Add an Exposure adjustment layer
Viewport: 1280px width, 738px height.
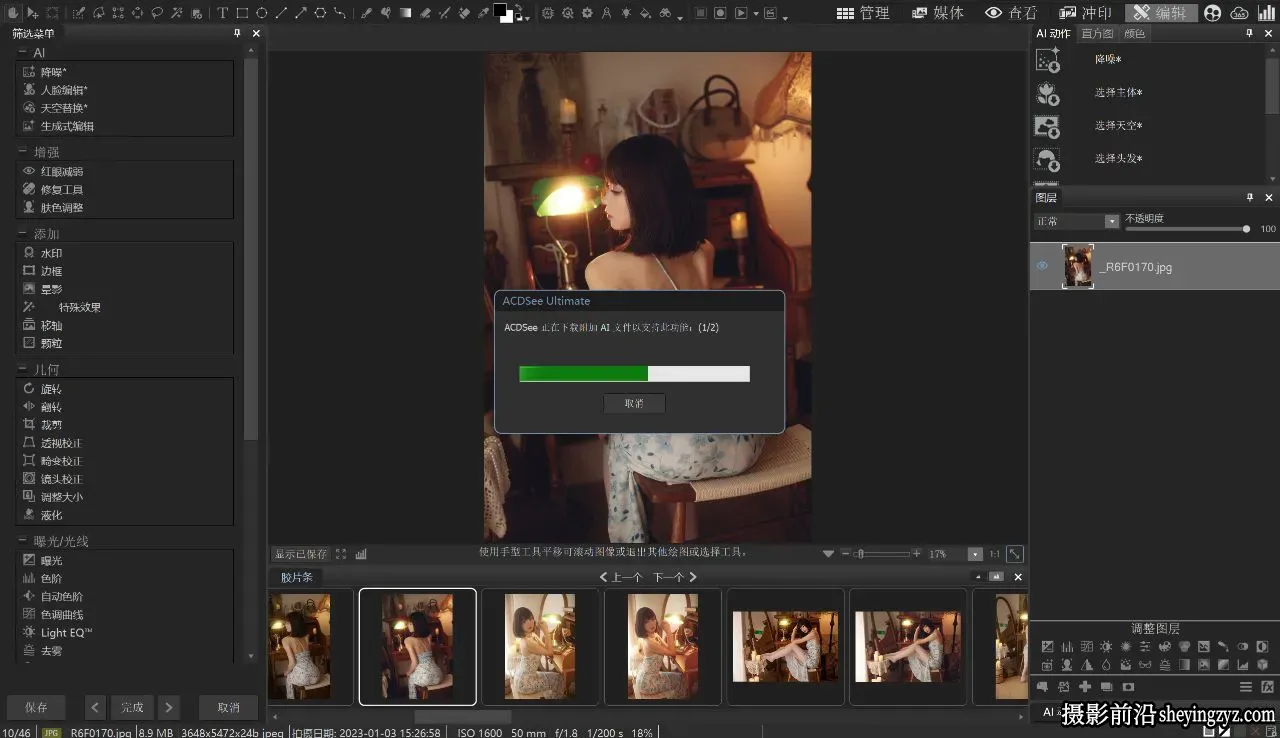point(1047,647)
